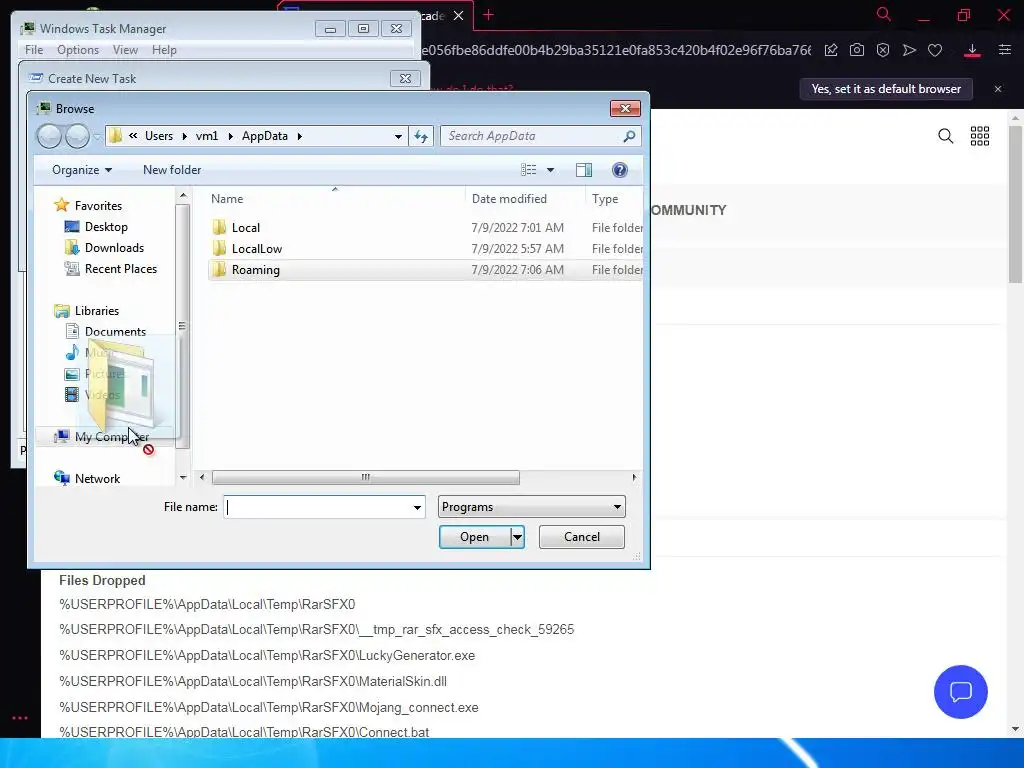Click the File name input field

pos(317,507)
